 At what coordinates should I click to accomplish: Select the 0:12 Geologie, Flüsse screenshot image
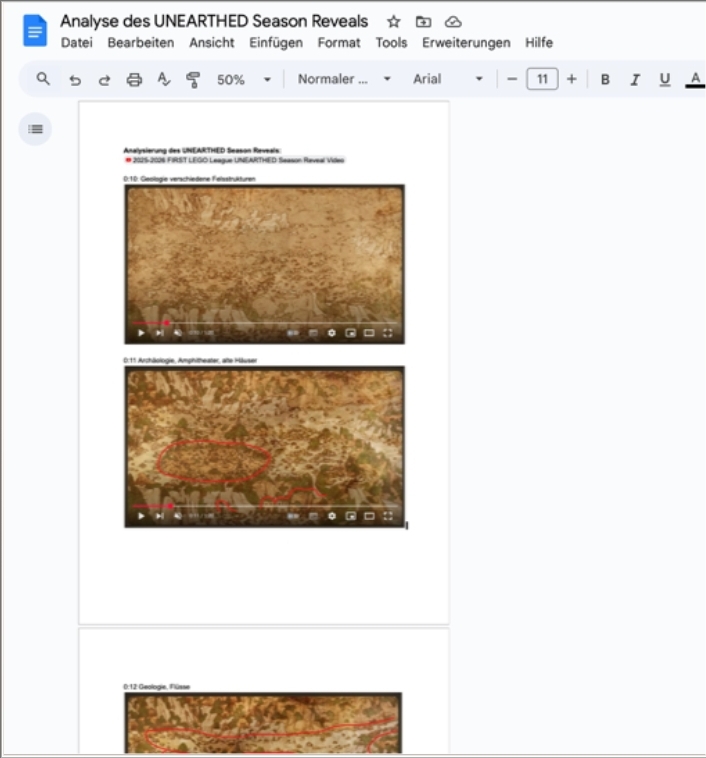pyautogui.click(x=263, y=723)
